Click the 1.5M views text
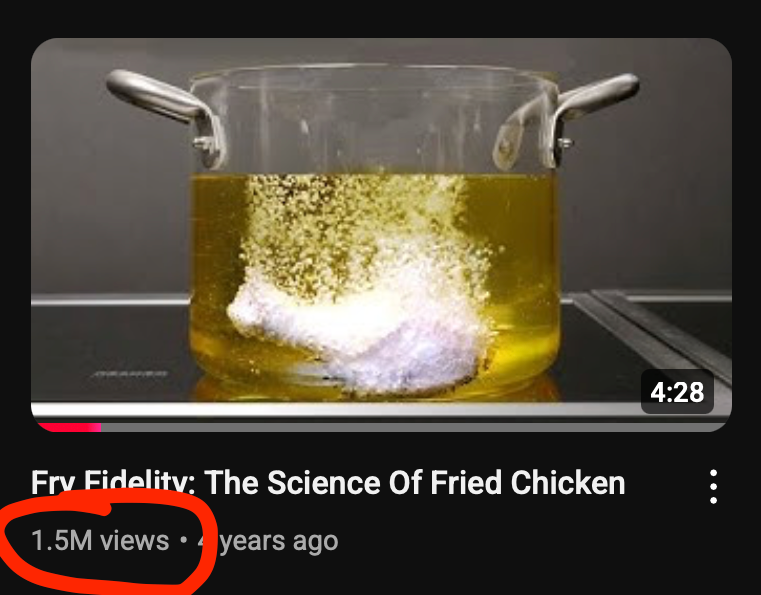This screenshot has height=595, width=761. click(x=100, y=541)
